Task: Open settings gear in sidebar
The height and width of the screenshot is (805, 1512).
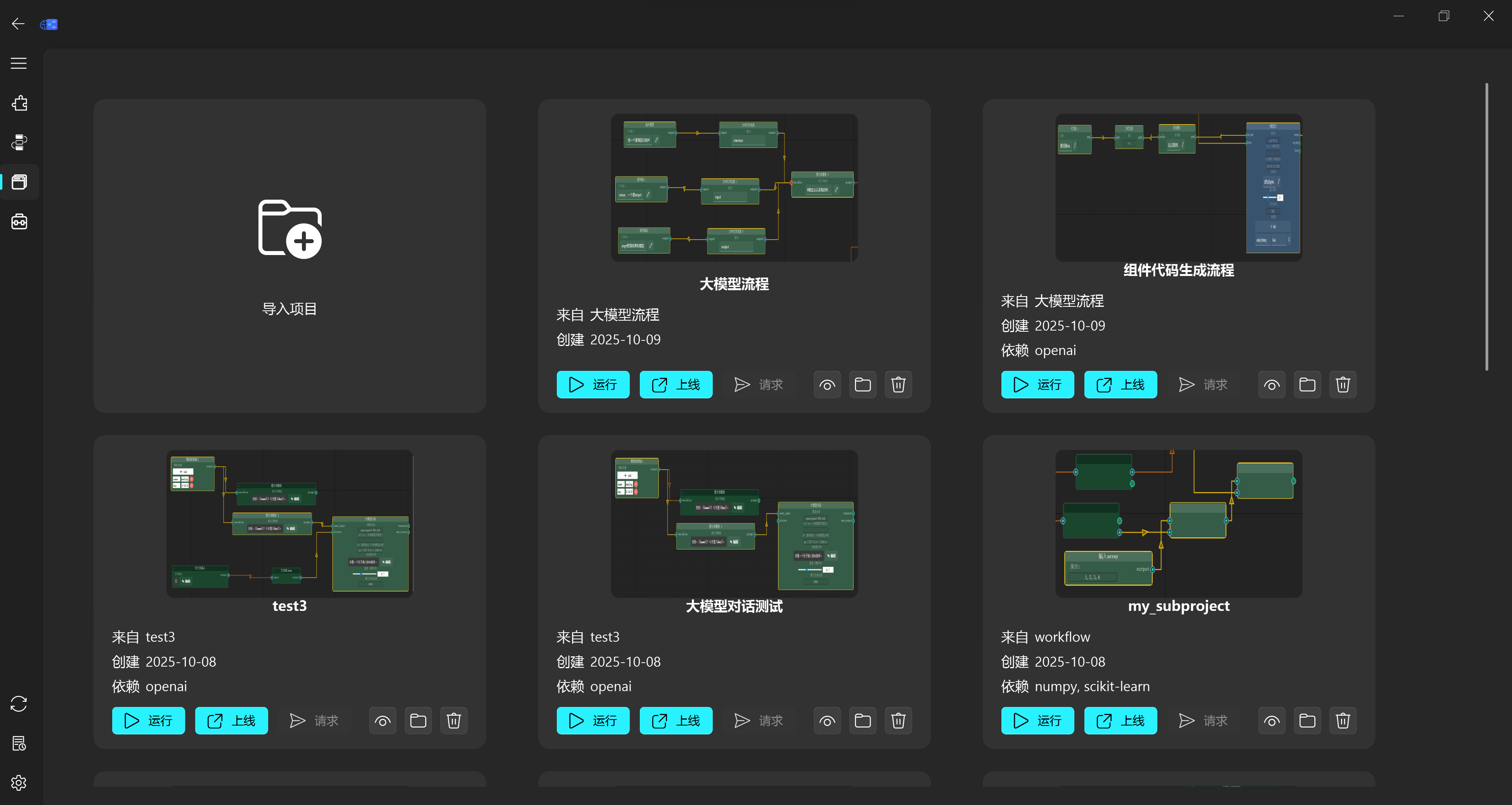Action: [19, 782]
